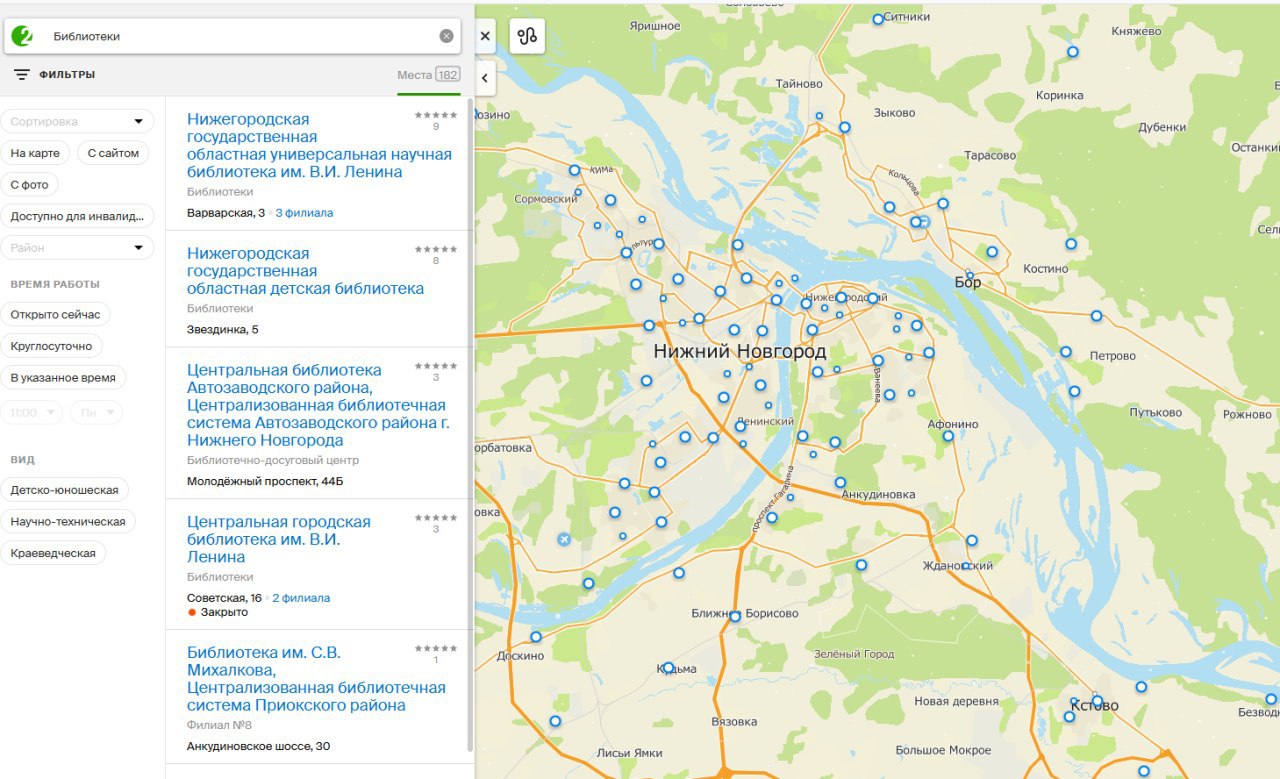
Task: Click the green 2GIS logo icon
Action: [x=21, y=36]
